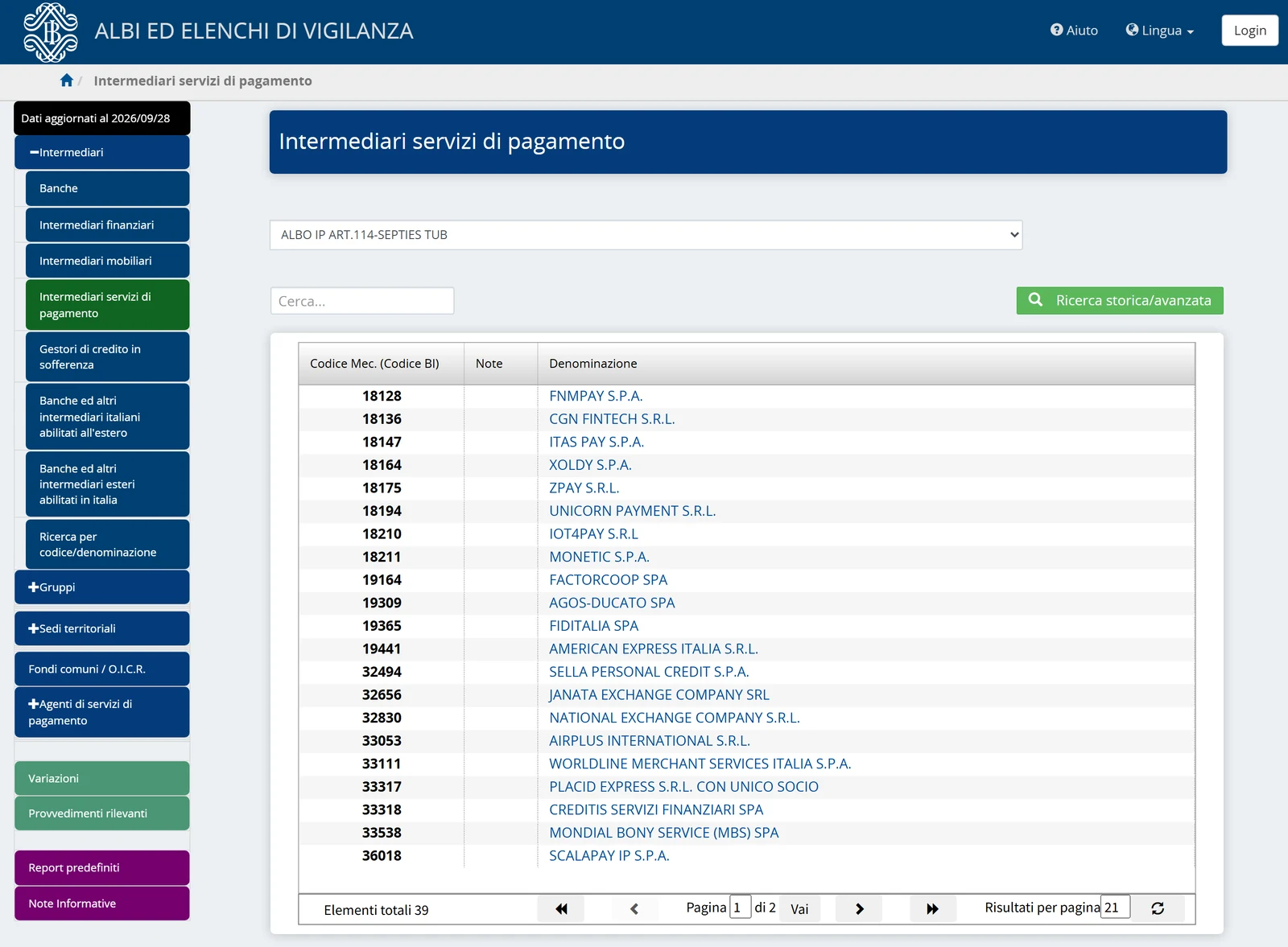Select Intermediari servizi di pagamento in sidebar

[x=108, y=305]
